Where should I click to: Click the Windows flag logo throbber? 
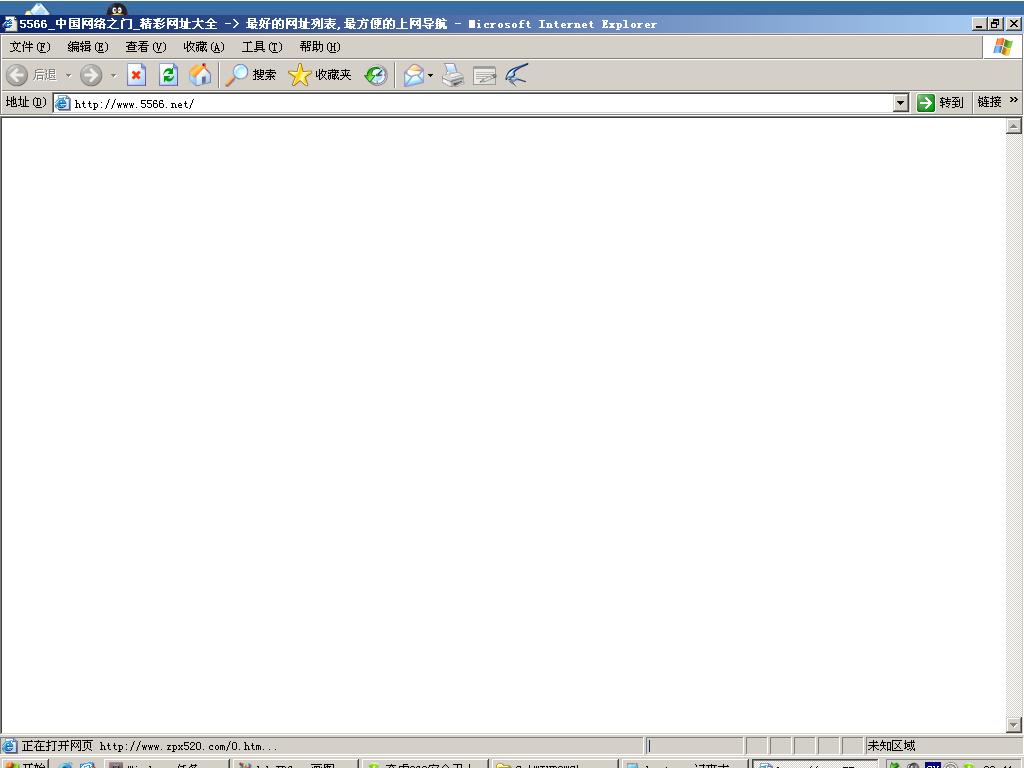(x=1002, y=47)
